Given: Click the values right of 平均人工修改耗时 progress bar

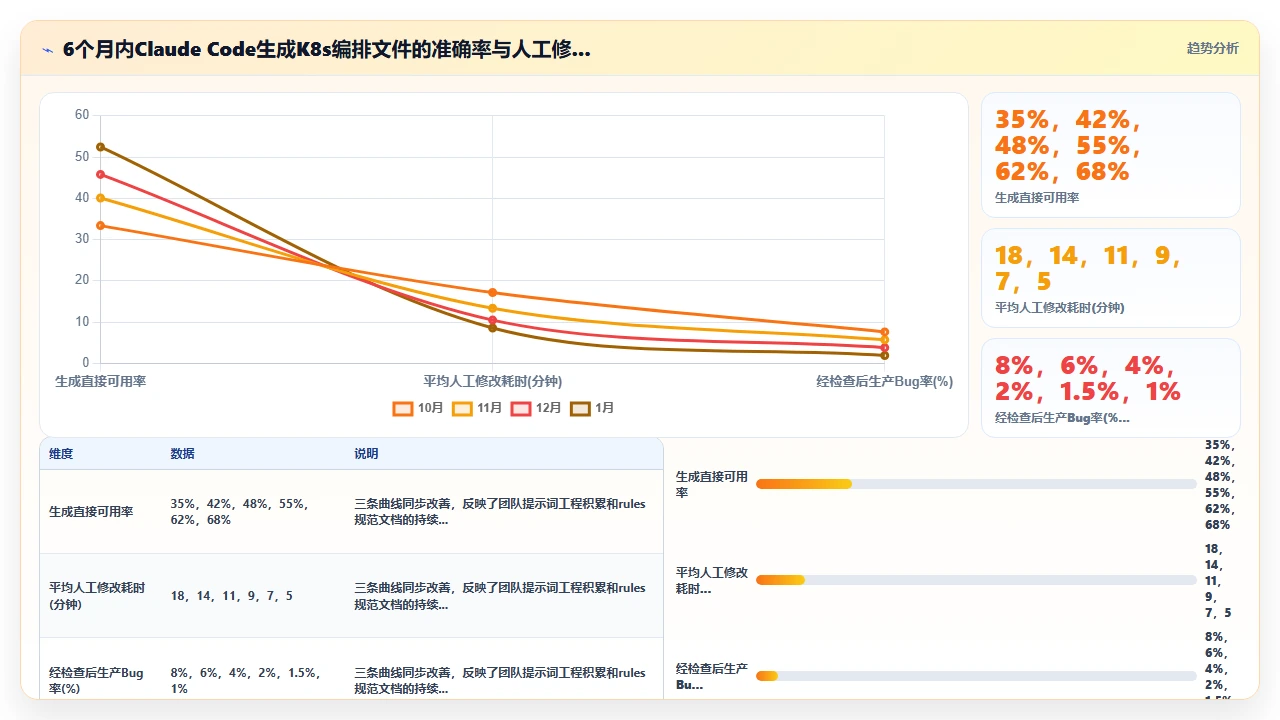Looking at the screenshot, I should point(1218,581).
